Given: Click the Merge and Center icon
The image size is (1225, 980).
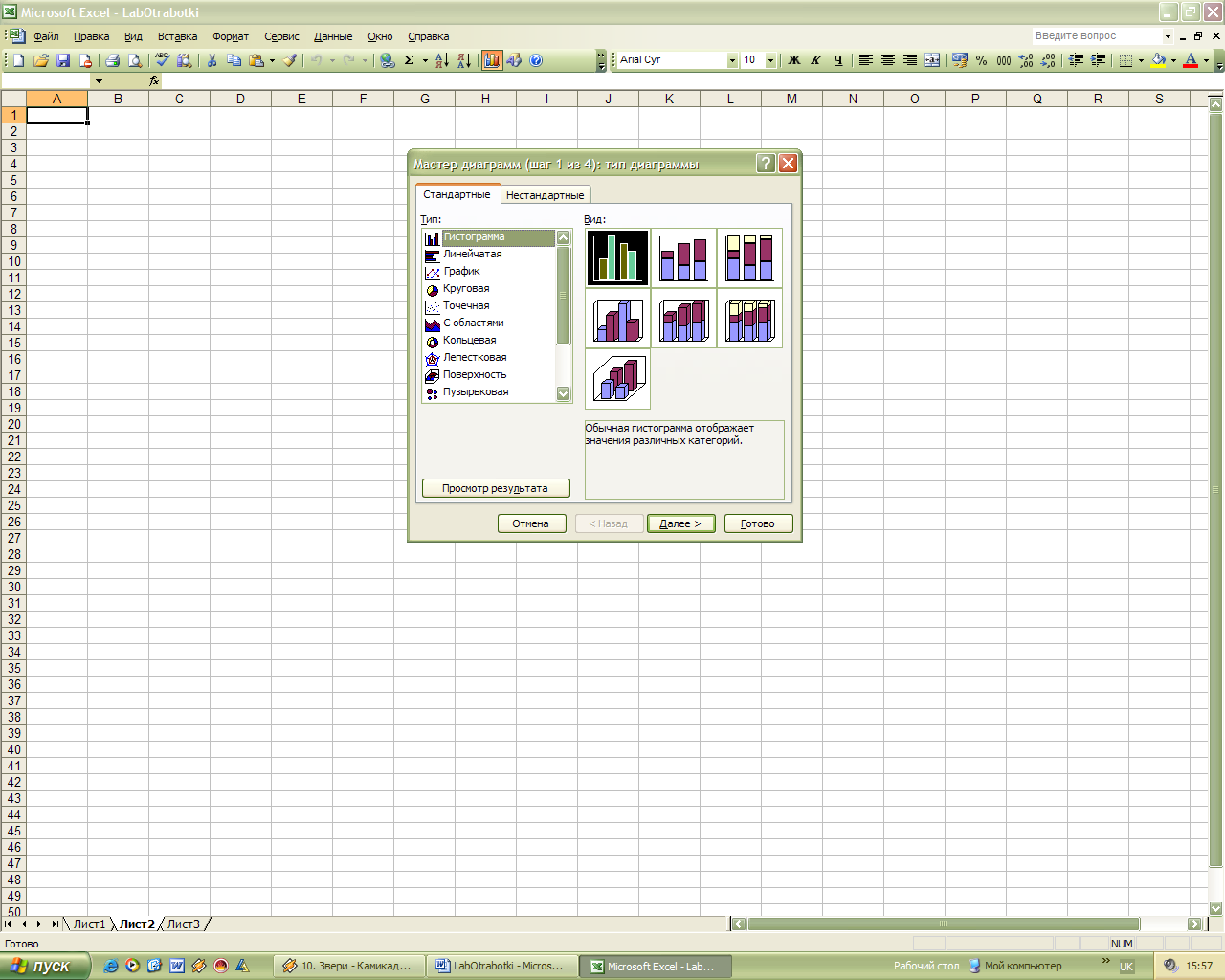Looking at the screenshot, I should [x=932, y=60].
